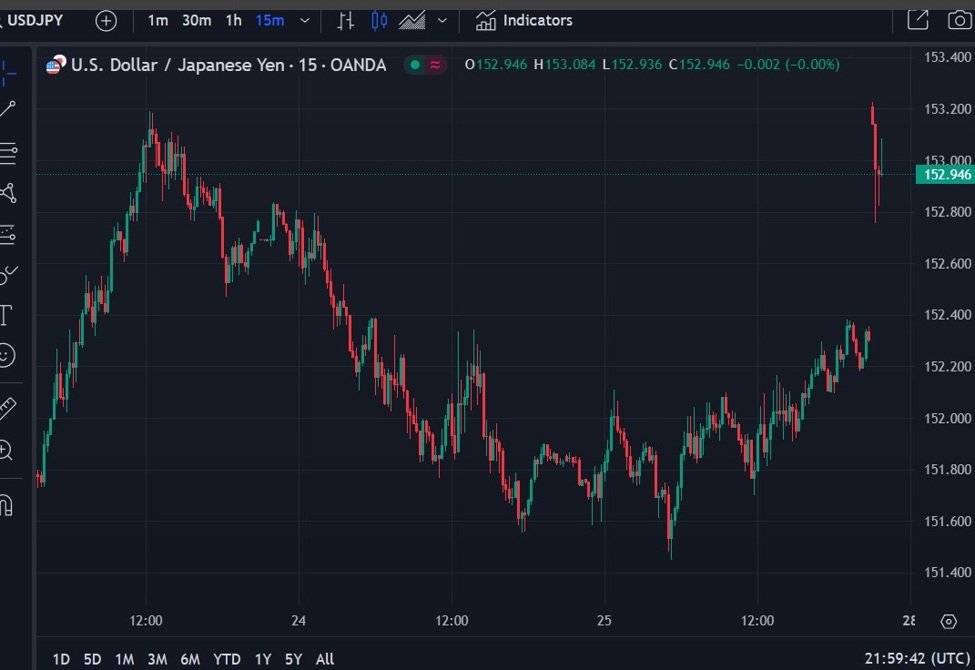Select the All date range tab

click(x=324, y=659)
